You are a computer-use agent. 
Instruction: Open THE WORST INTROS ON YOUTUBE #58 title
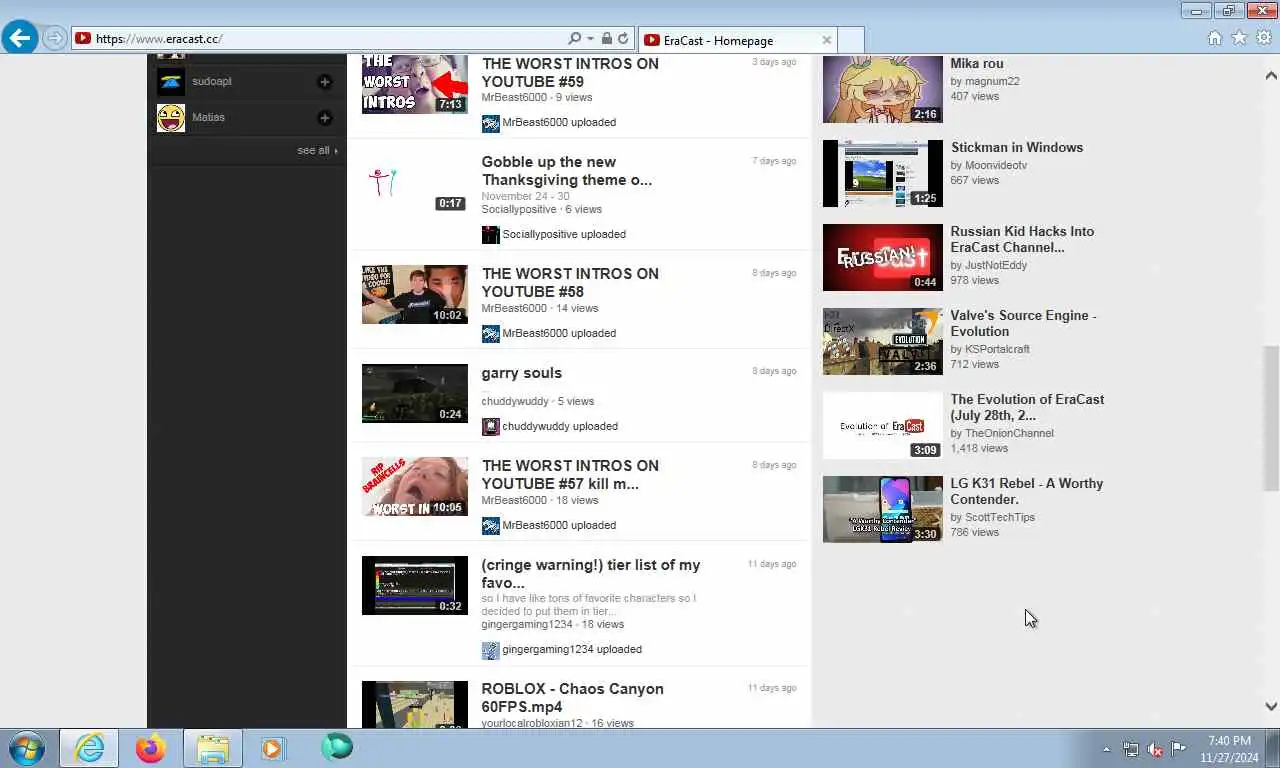pos(570,282)
